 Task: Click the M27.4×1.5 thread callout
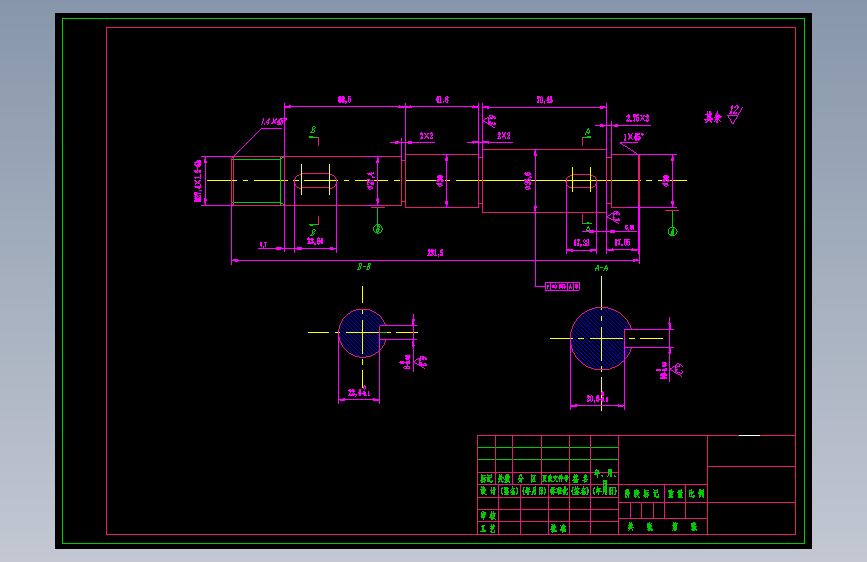click(x=197, y=181)
